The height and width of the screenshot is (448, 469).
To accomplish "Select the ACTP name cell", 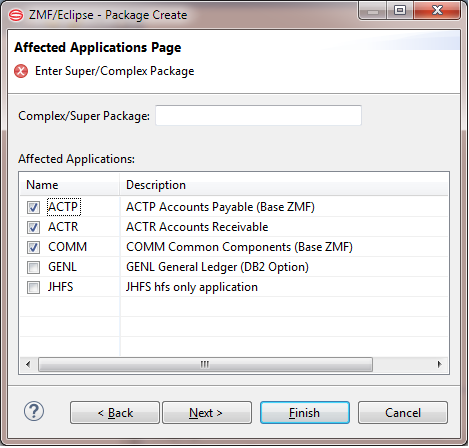I will click(x=63, y=207).
